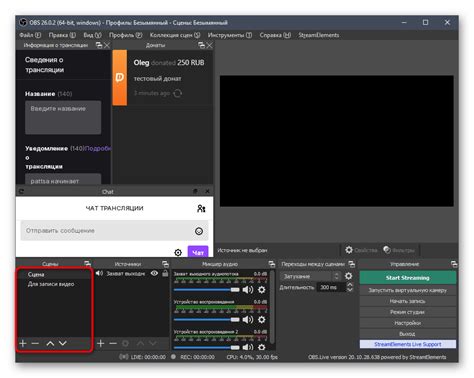
Task: Undock the Chat panel
Action: 195,191
